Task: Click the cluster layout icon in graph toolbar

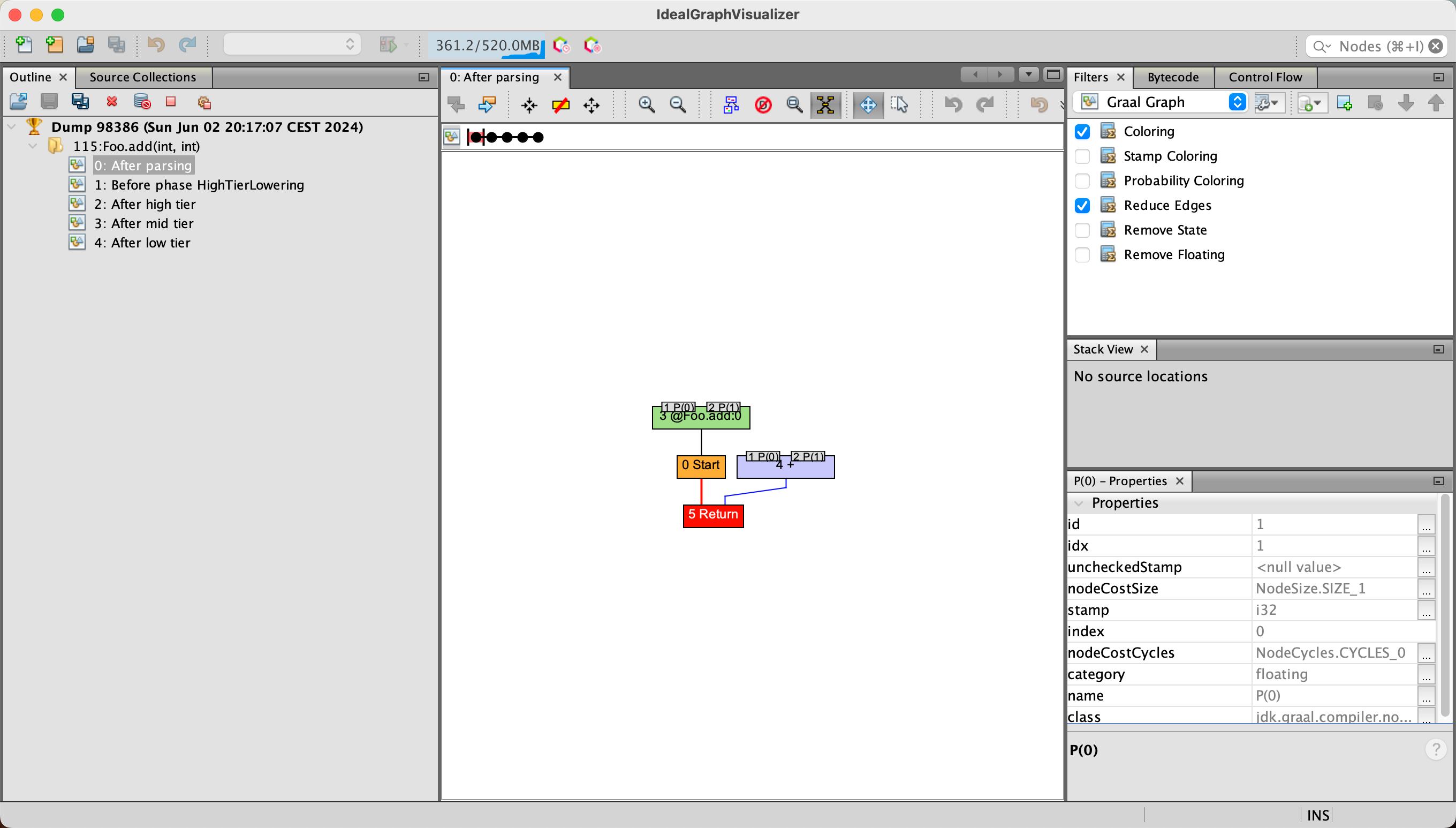Action: [x=731, y=104]
